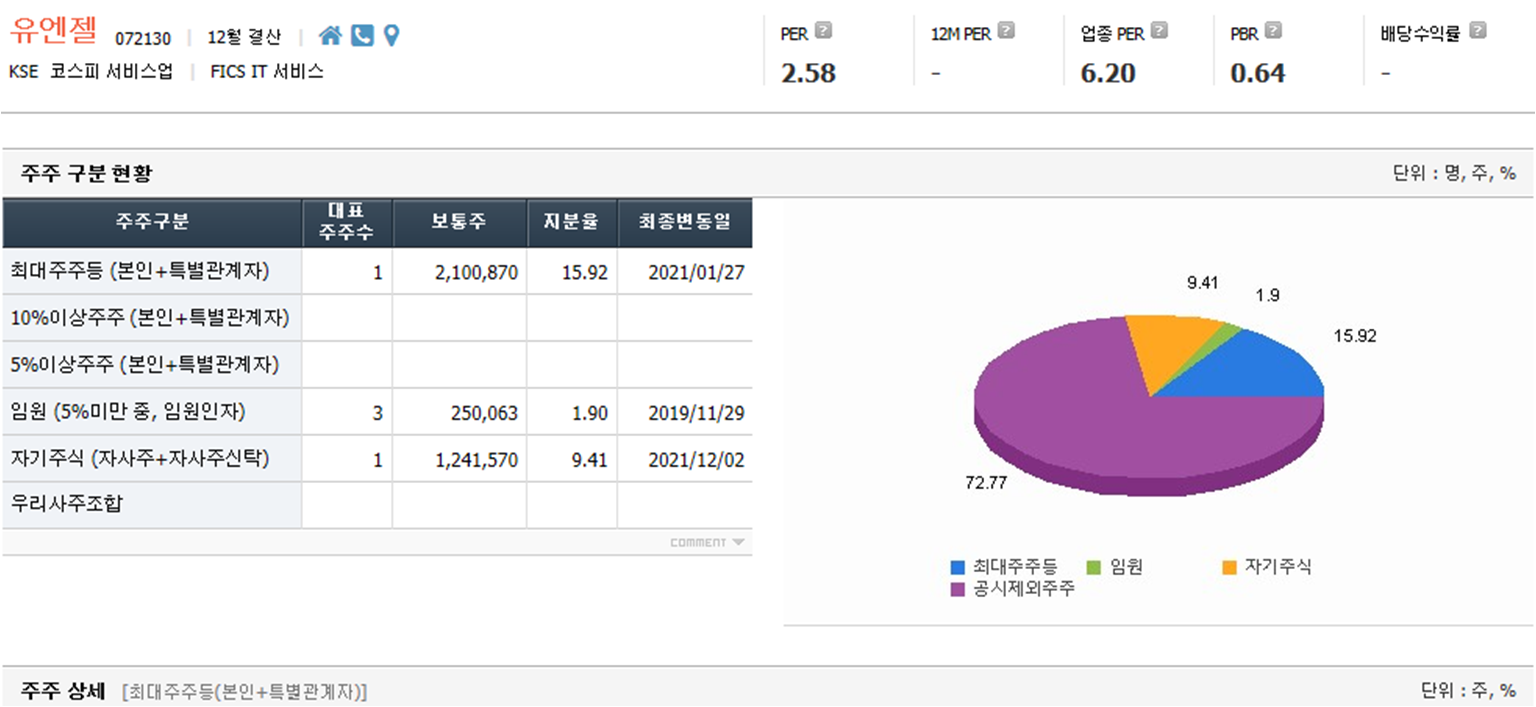Click the KSE 코스피 서비스업 label

click(91, 72)
